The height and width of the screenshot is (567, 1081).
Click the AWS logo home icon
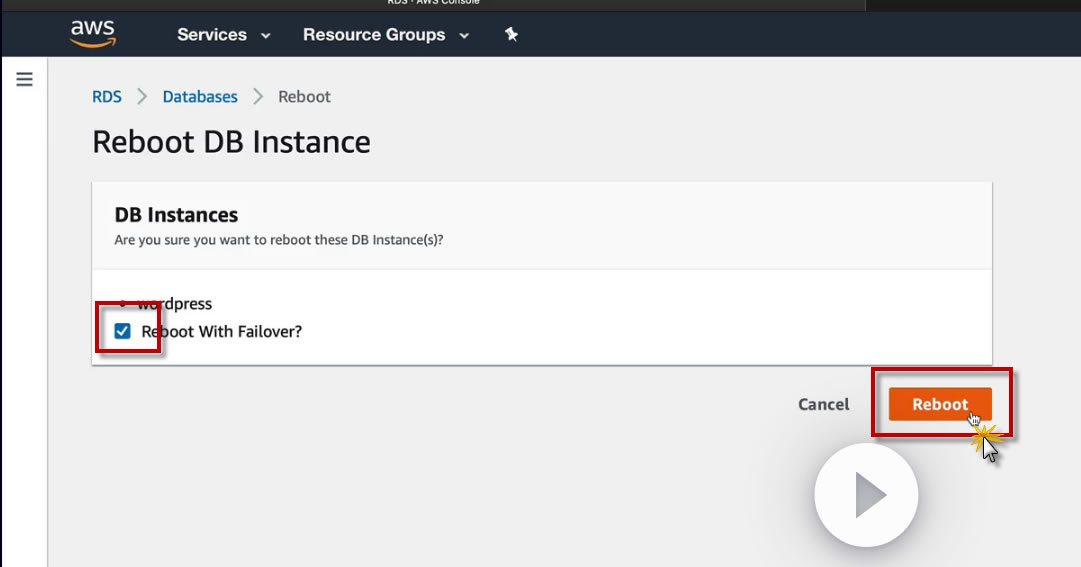pos(92,34)
